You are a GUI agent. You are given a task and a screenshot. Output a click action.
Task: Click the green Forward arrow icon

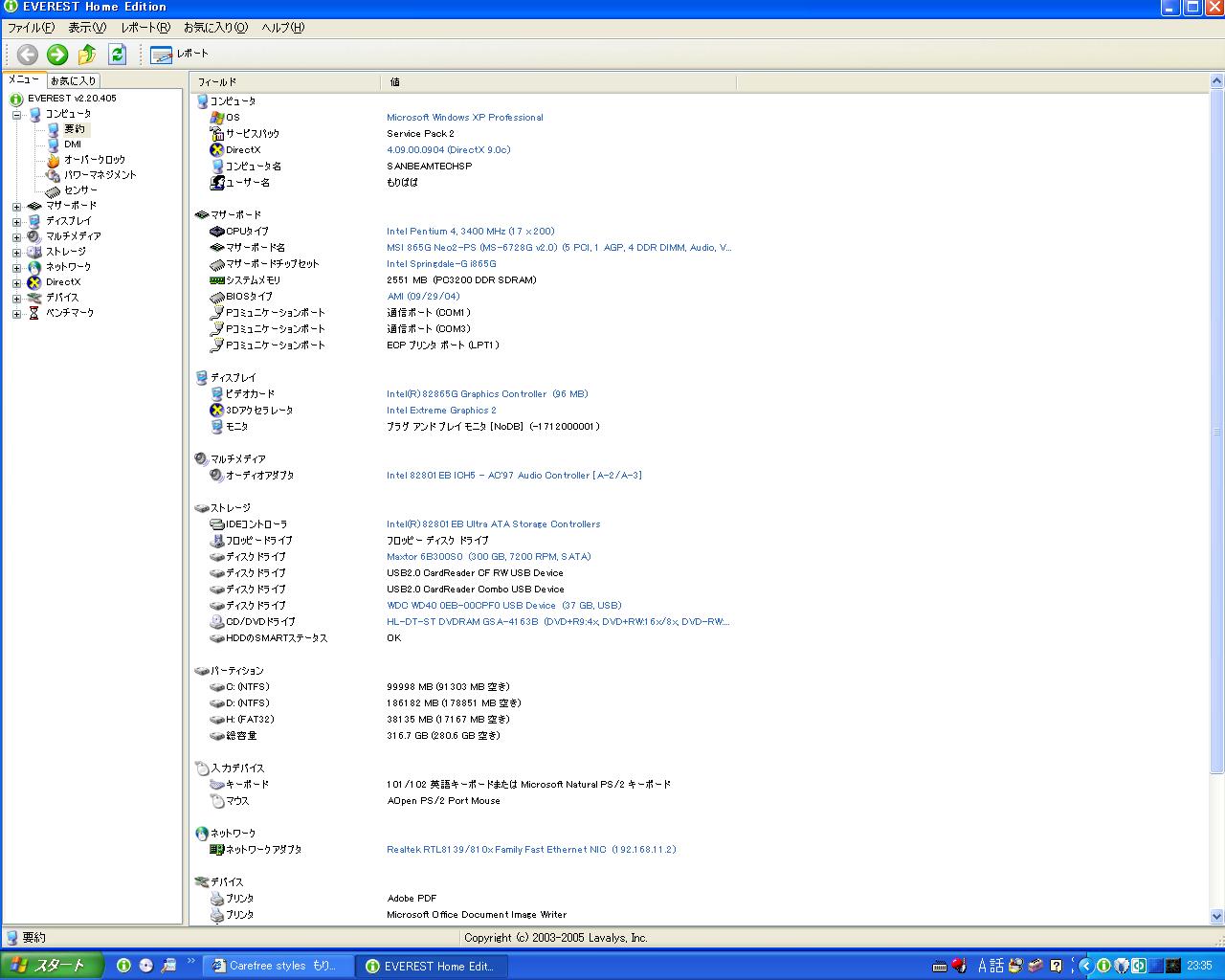tap(57, 55)
